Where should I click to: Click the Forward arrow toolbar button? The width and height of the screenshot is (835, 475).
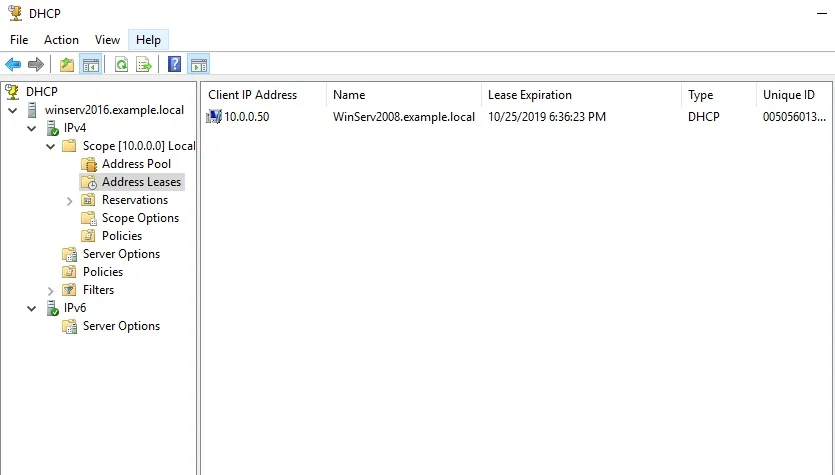[x=36, y=65]
